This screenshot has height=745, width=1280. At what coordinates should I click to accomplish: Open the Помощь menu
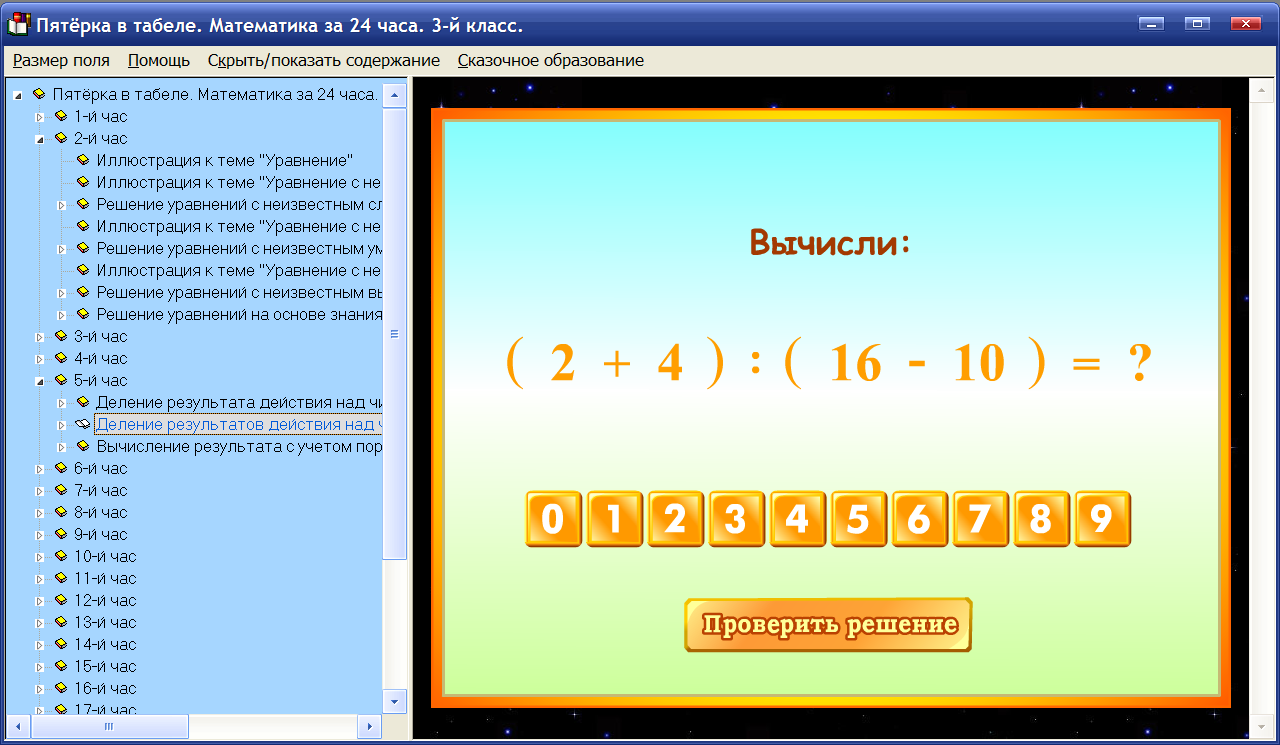click(159, 60)
